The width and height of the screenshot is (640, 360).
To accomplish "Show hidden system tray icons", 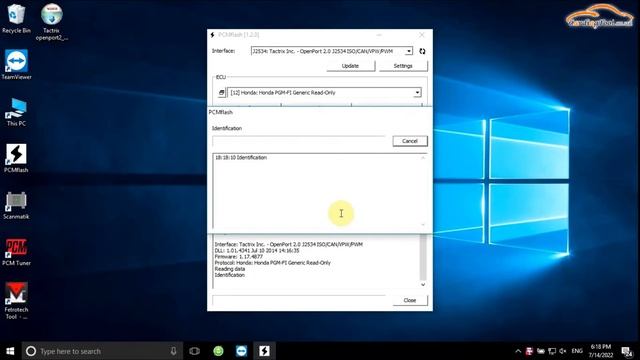I will 518,351.
